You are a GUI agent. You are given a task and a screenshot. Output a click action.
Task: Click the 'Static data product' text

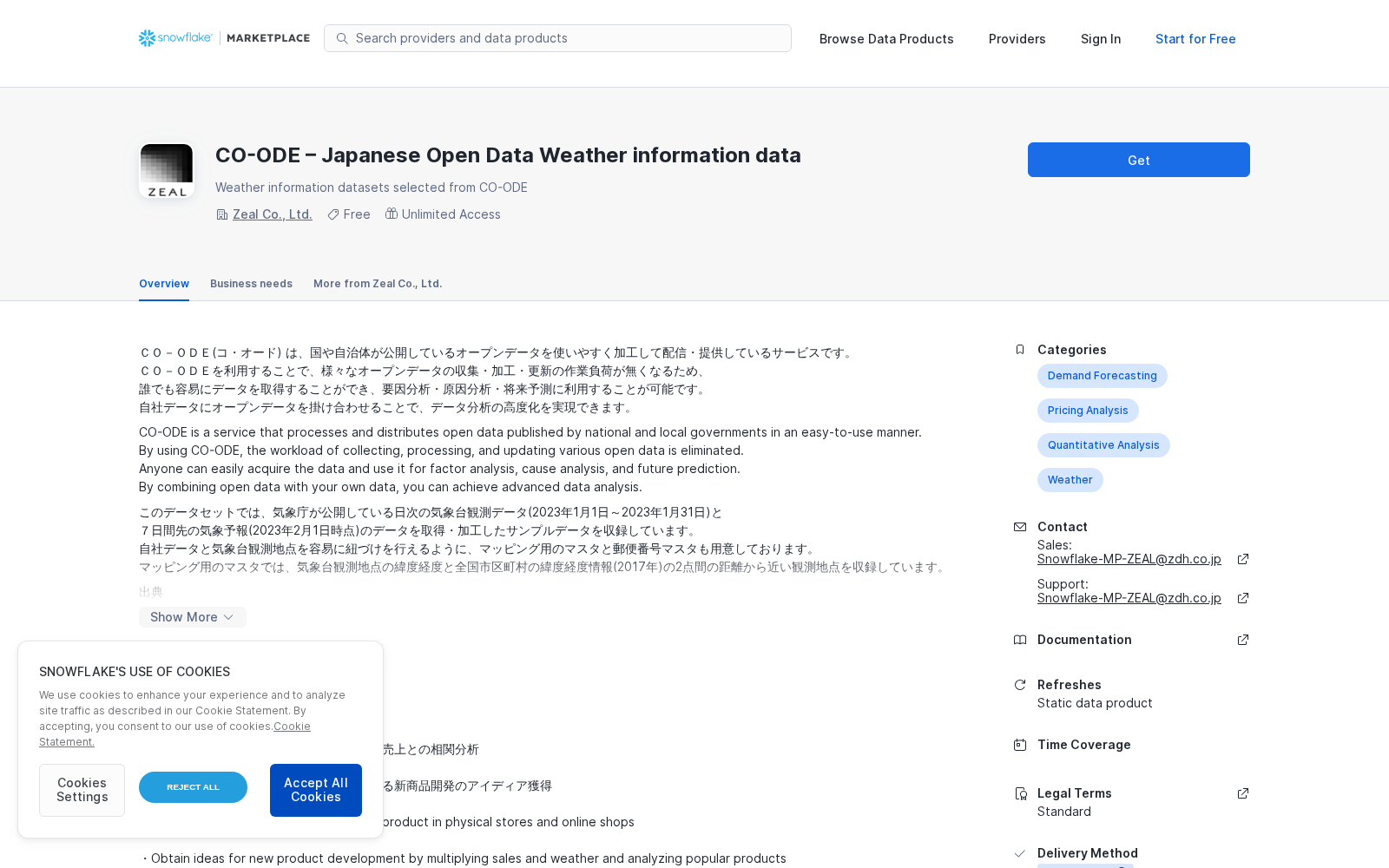1095,703
